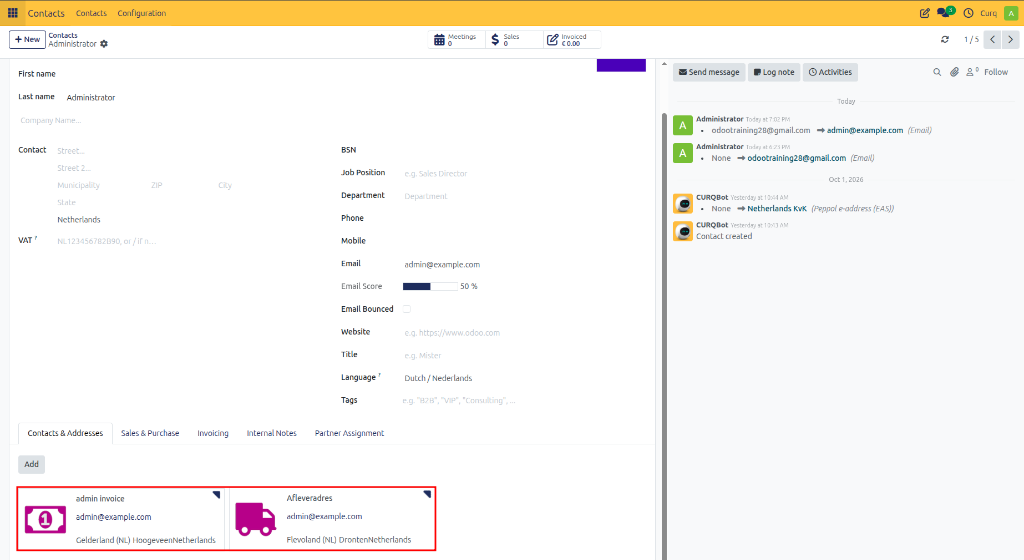Click the followers person icon
Screen dimensions: 1024x560
(x=972, y=72)
